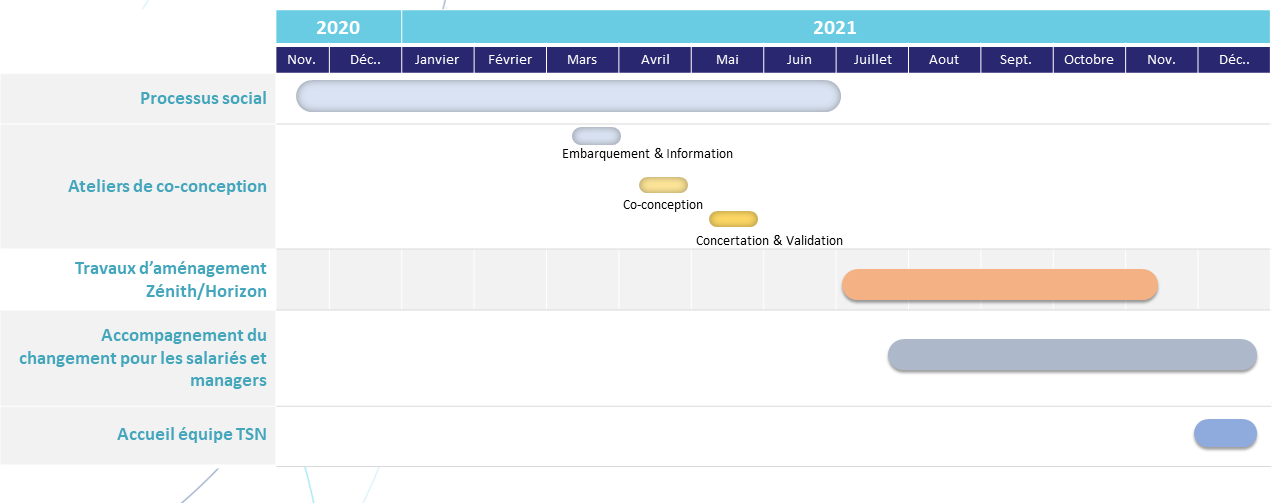Image resolution: width=1279 pixels, height=503 pixels.
Task: Select the 2021 year header band
Action: click(834, 27)
